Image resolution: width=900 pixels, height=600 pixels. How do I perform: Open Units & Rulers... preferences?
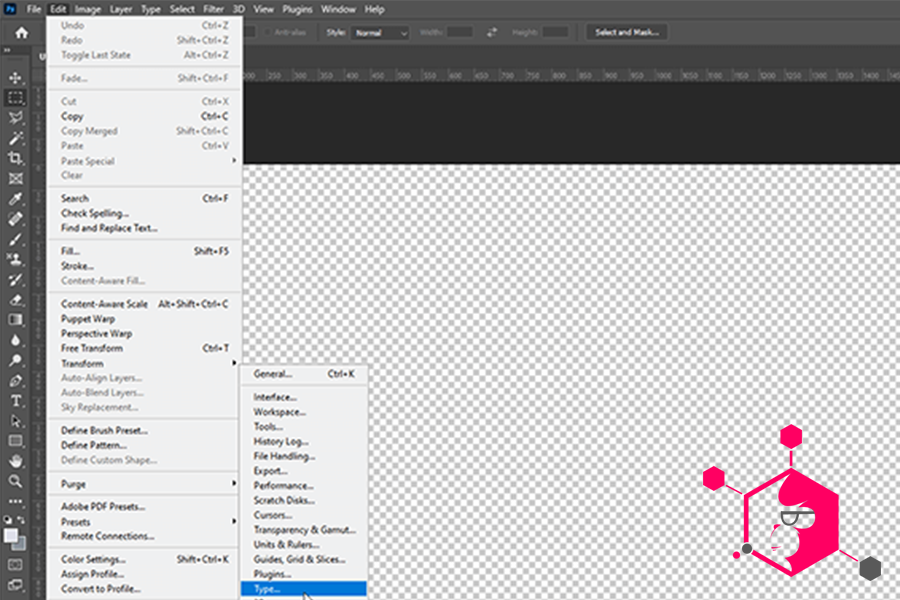coord(304,544)
